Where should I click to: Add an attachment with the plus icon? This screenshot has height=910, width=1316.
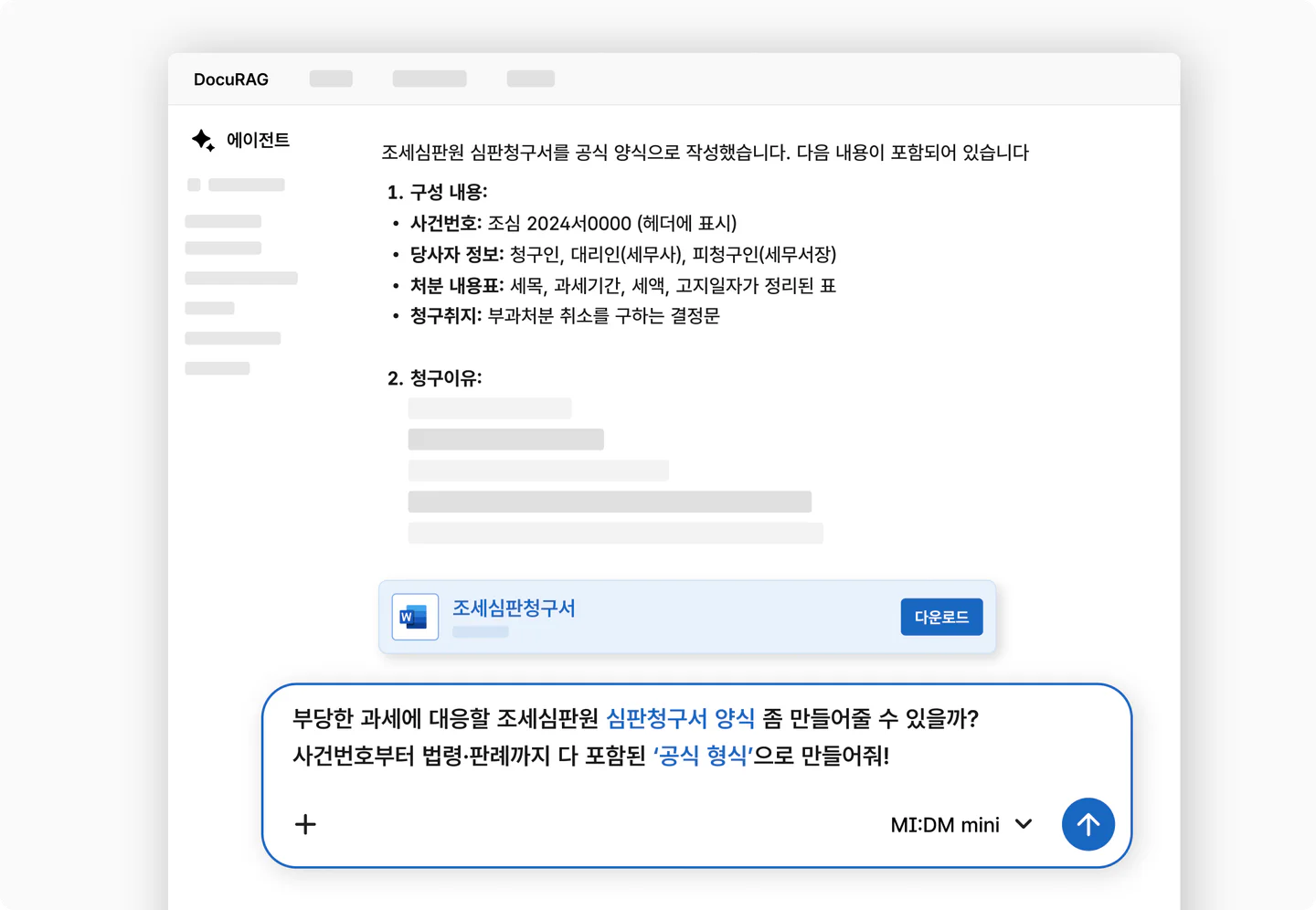pyautogui.click(x=305, y=824)
